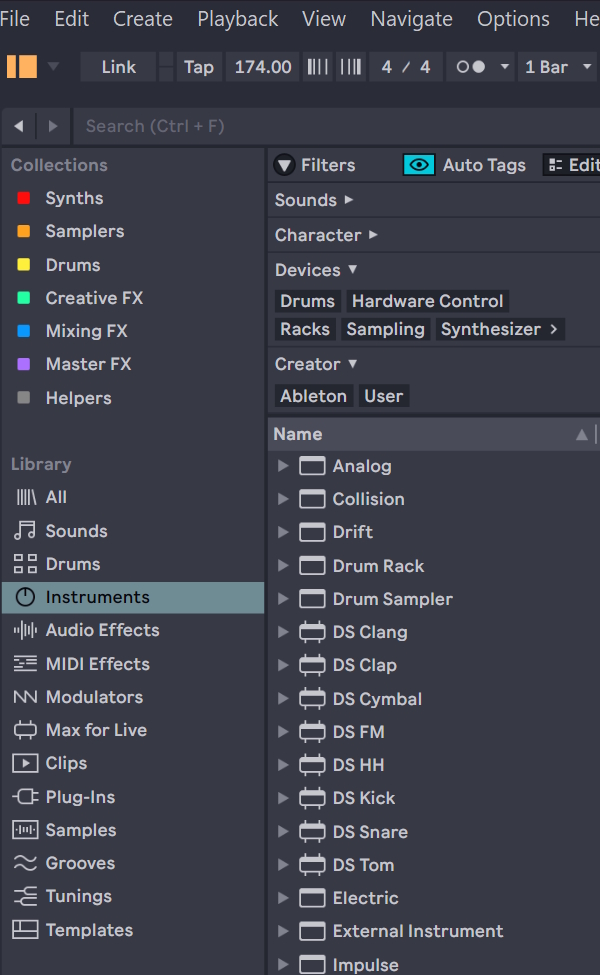Expand the Sounds filter group
The width and height of the screenshot is (600, 975).
coord(314,200)
